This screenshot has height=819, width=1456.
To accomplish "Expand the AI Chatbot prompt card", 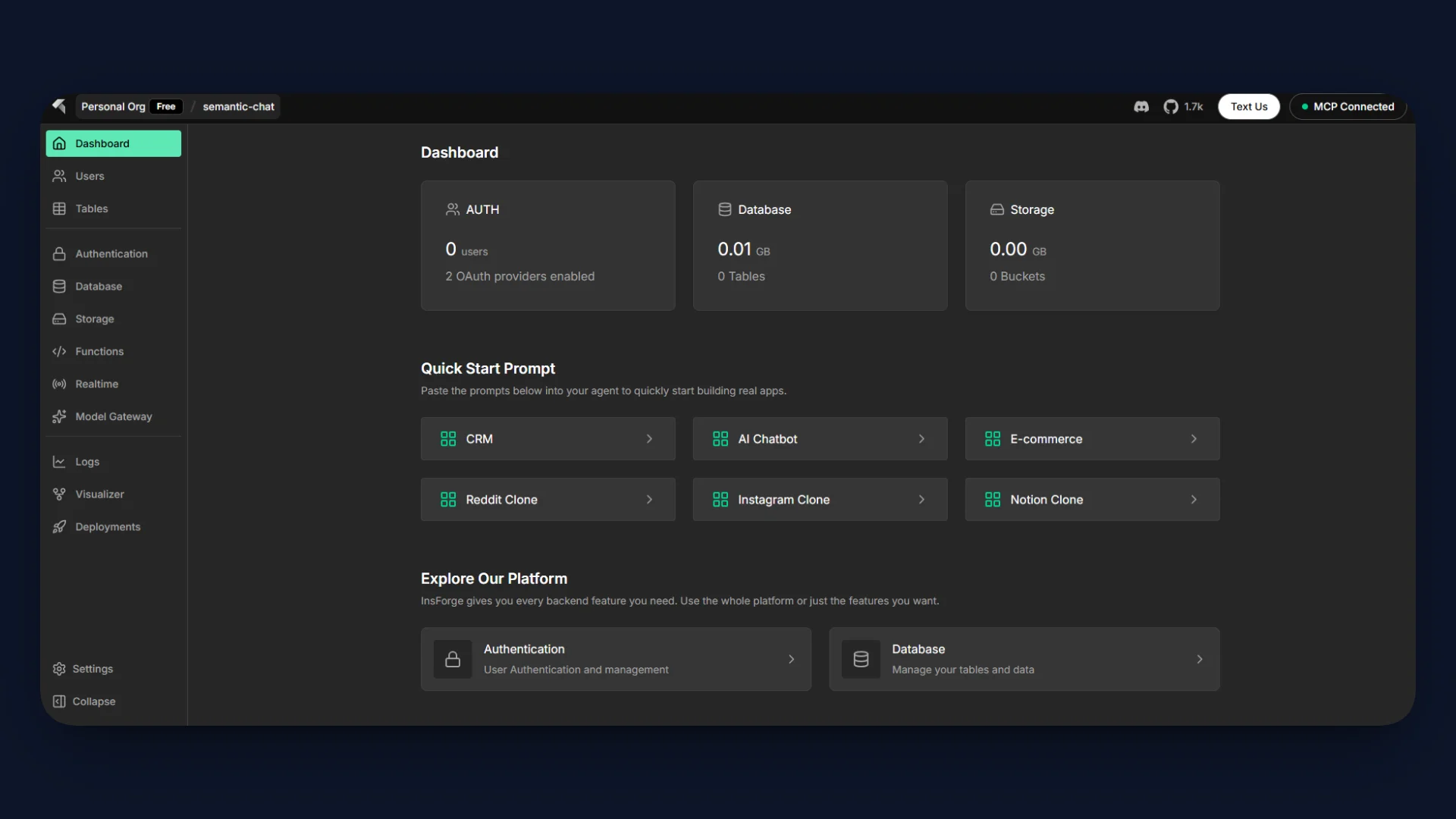I will coord(820,438).
